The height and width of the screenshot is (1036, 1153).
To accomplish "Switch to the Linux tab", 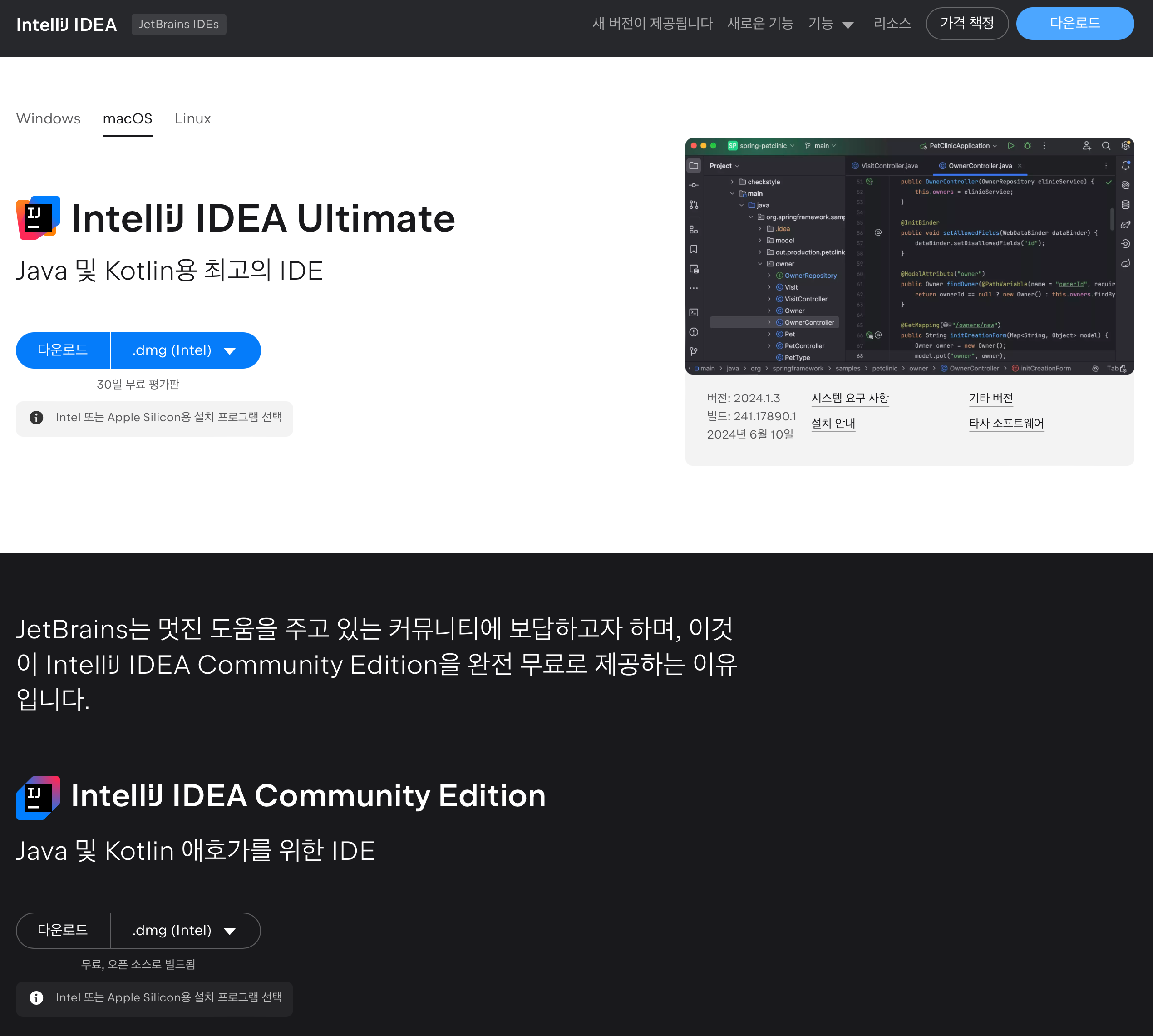I will [192, 118].
